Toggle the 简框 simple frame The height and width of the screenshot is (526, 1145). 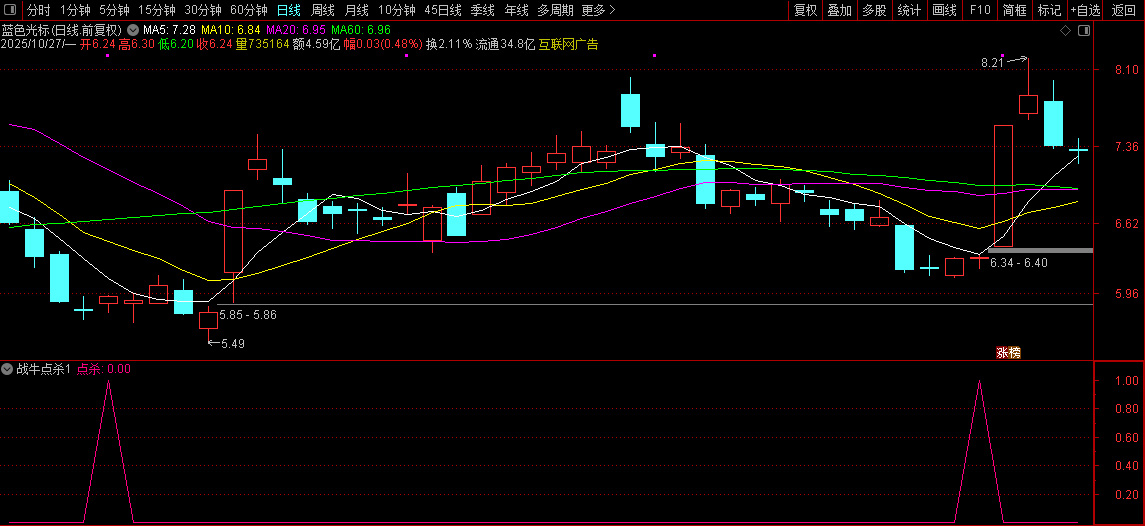pos(1015,10)
